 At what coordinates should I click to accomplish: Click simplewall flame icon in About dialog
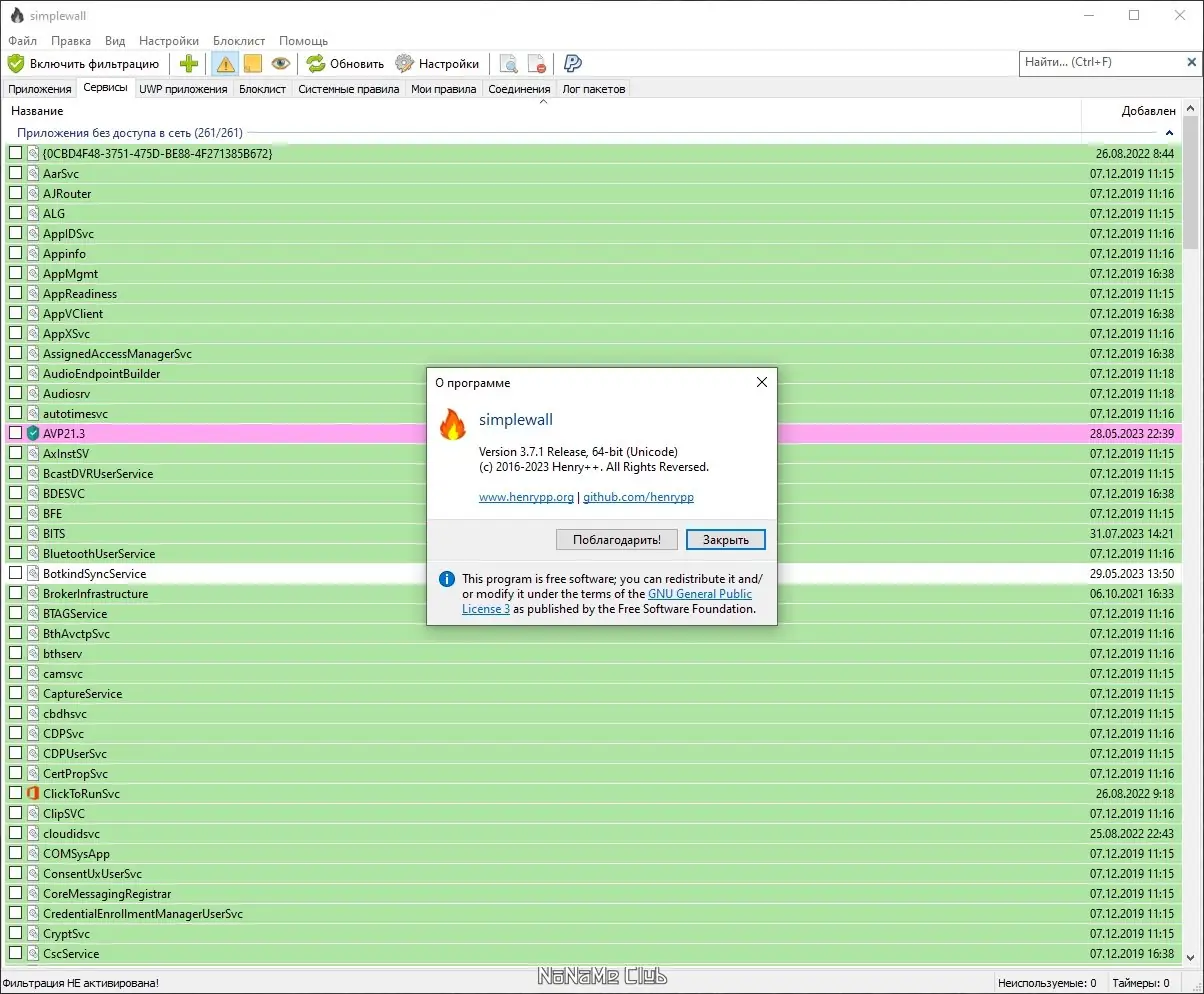[453, 425]
